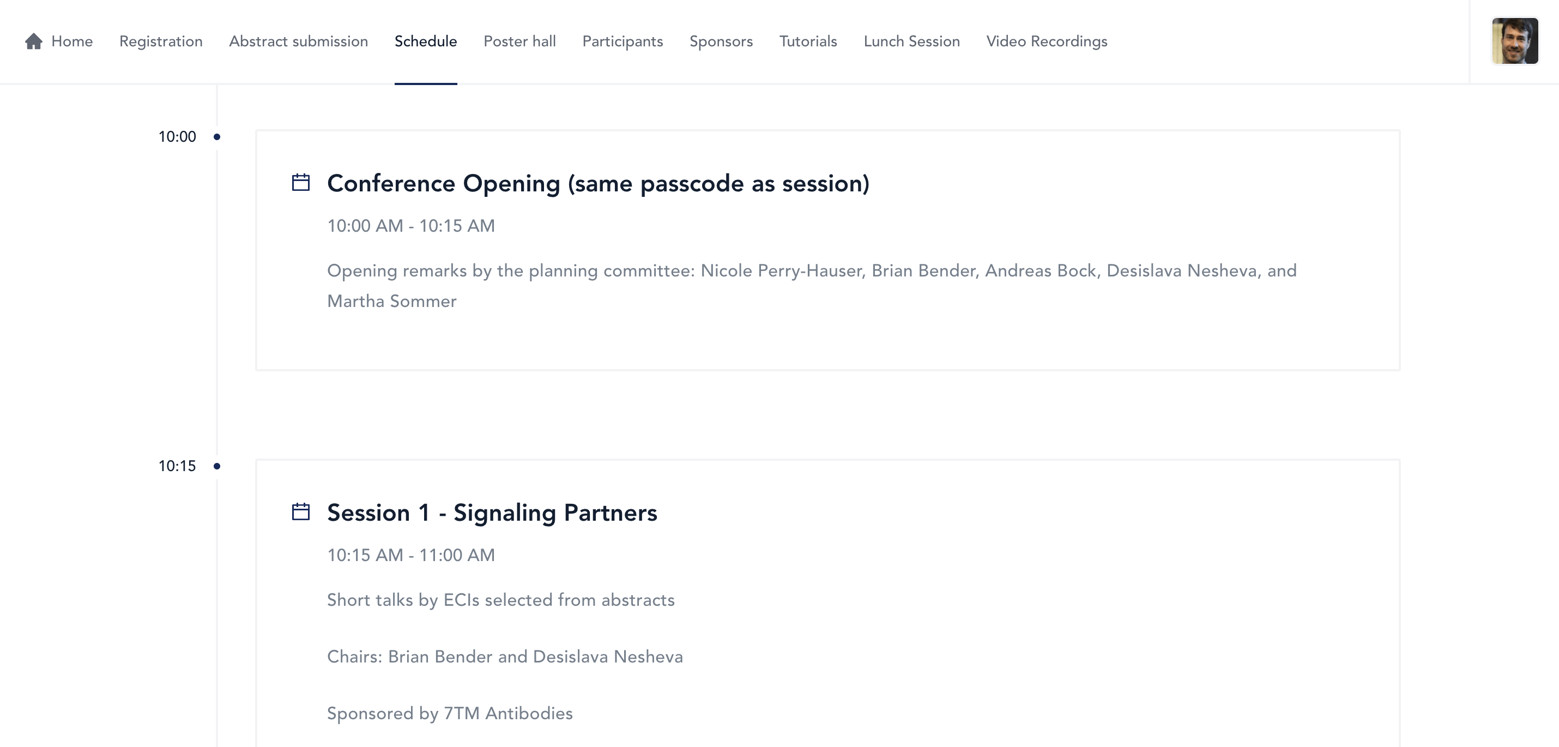Viewport: 1559px width, 747px height.
Task: Open the Sponsors tab
Action: [x=721, y=41]
